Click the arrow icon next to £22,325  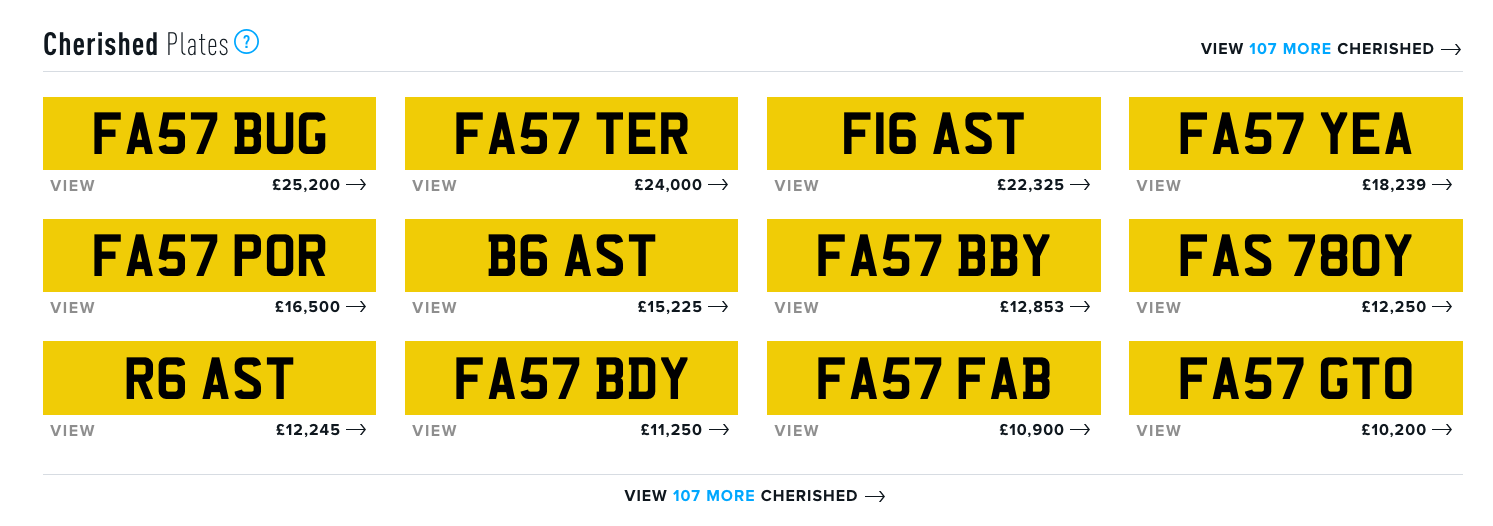pyautogui.click(x=1080, y=185)
